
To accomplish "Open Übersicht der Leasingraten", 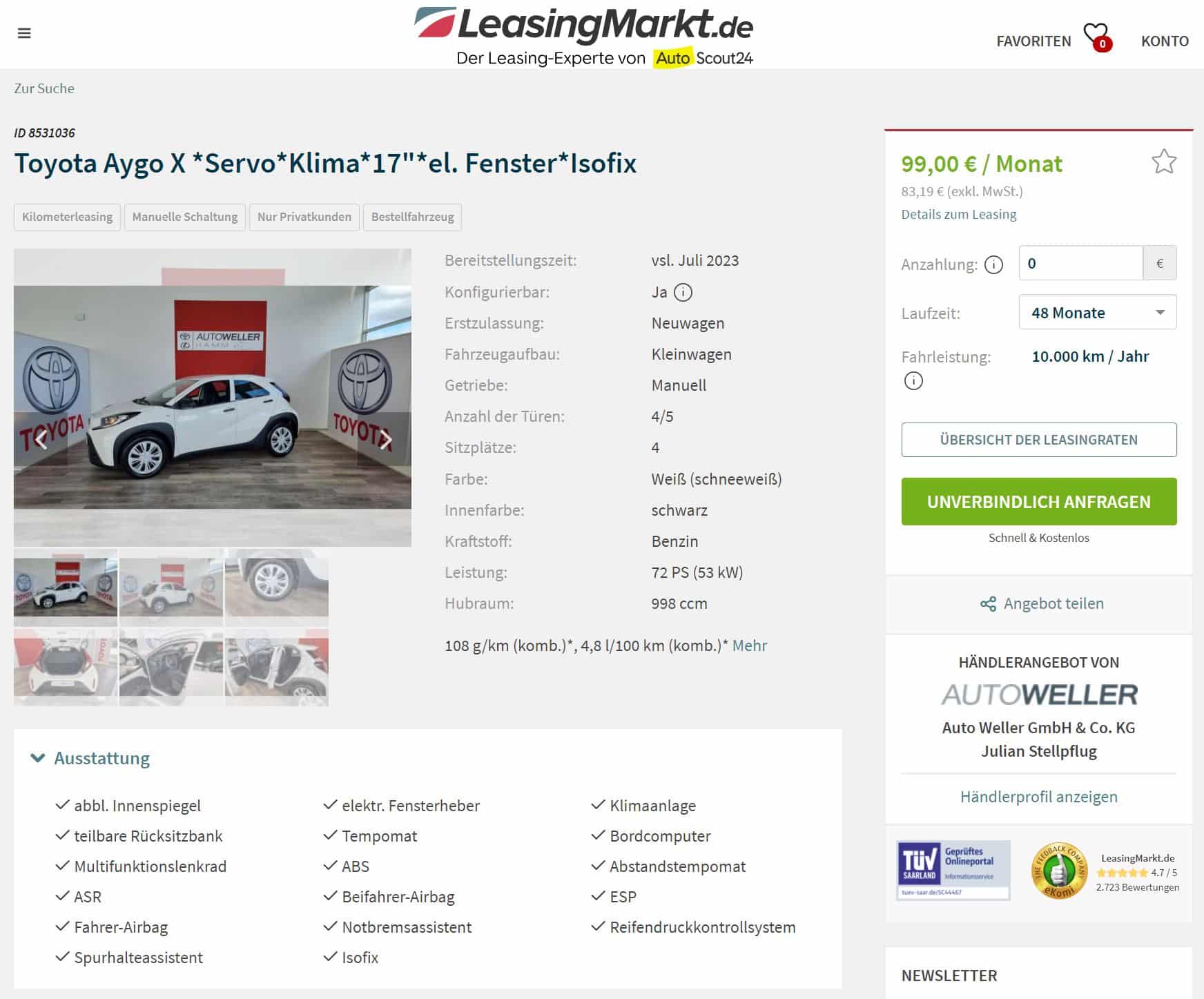I will 1038,440.
